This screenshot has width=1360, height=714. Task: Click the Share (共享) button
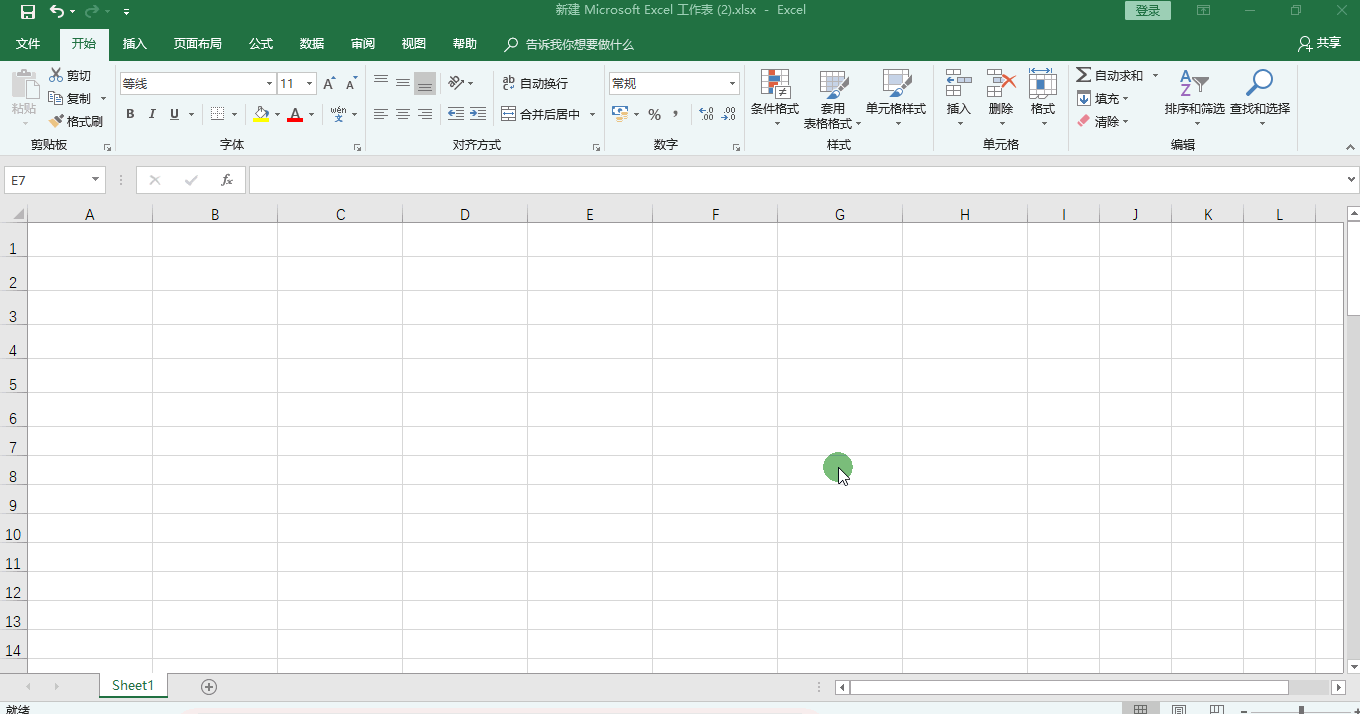tap(1319, 44)
